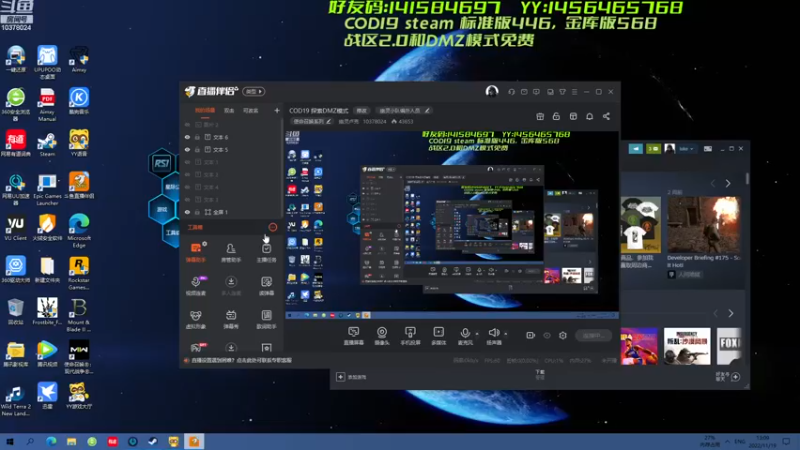Screen dimensions: 800x450
Task: Toggle the preview eye icon beside settings gear
Action: 547,335
